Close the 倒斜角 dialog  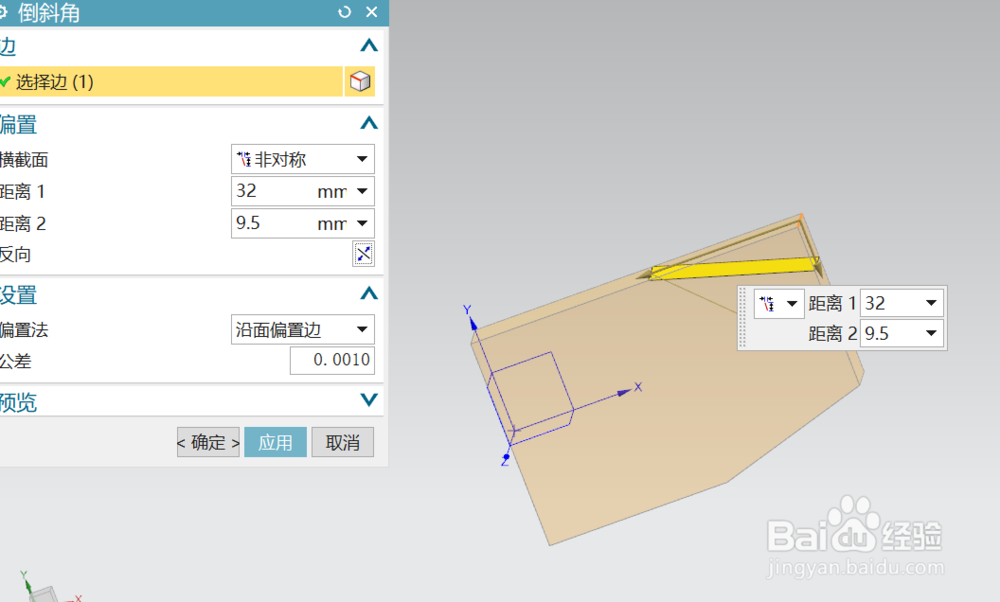pos(372,12)
